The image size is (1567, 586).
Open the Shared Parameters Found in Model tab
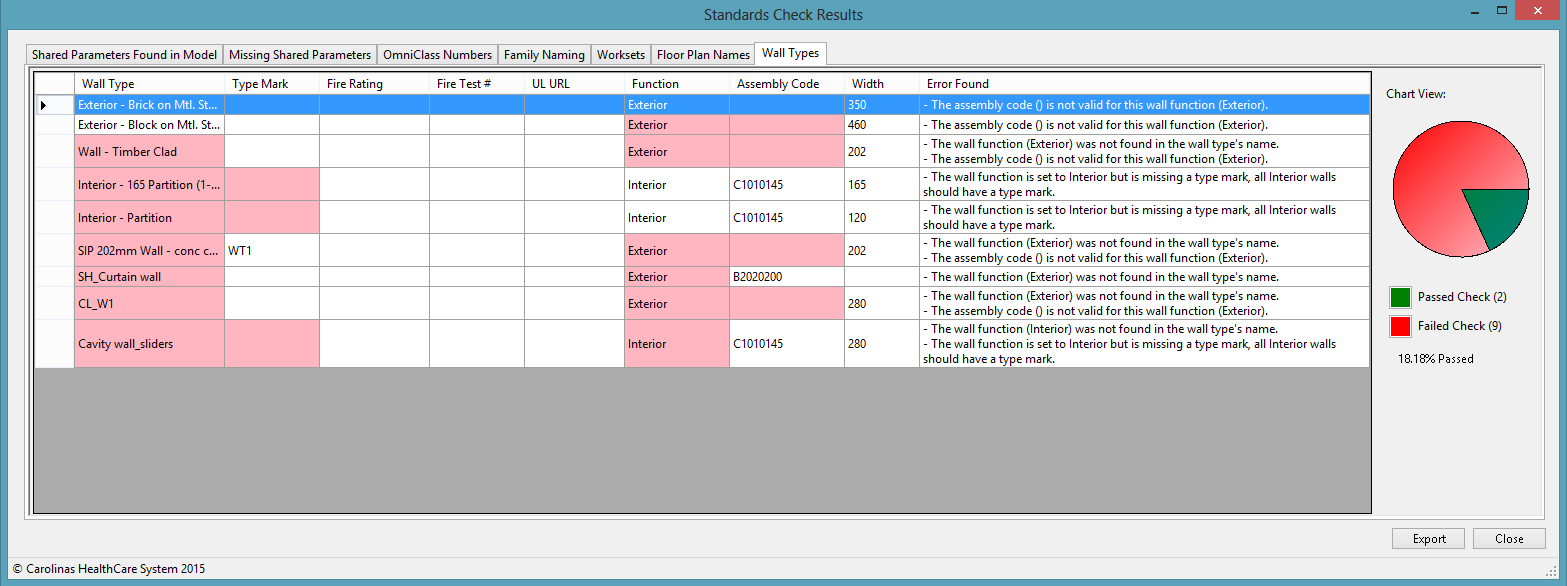(123, 54)
